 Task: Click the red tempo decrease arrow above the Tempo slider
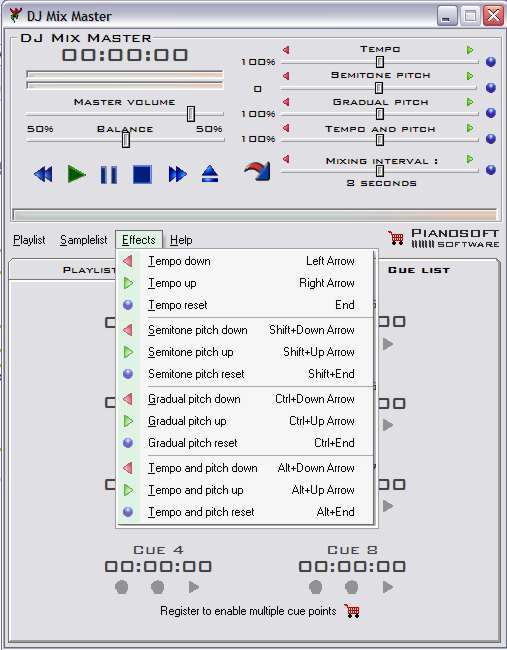tap(286, 50)
